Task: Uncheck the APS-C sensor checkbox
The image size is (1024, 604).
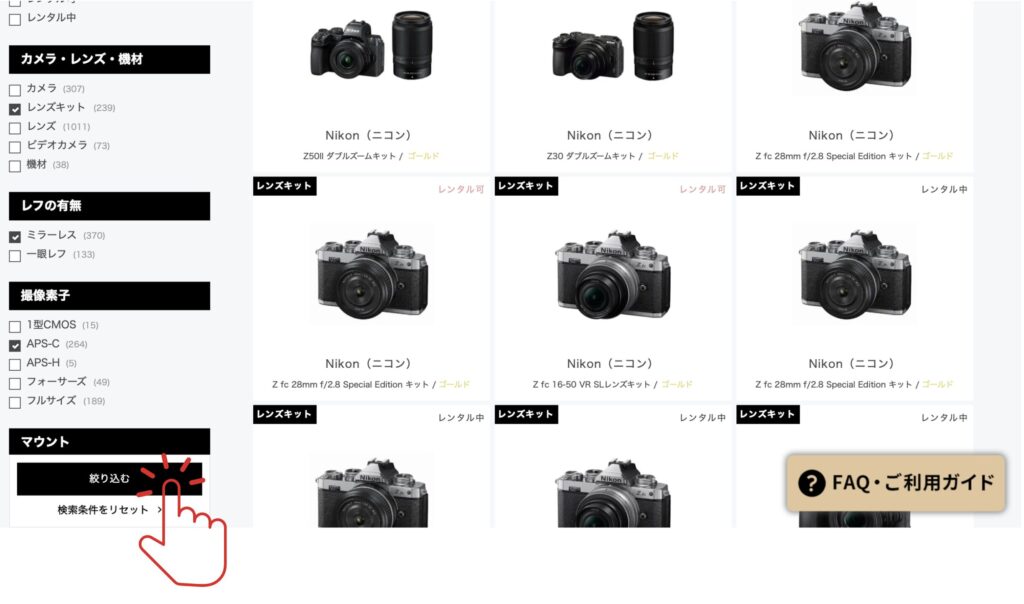Action: pos(15,345)
